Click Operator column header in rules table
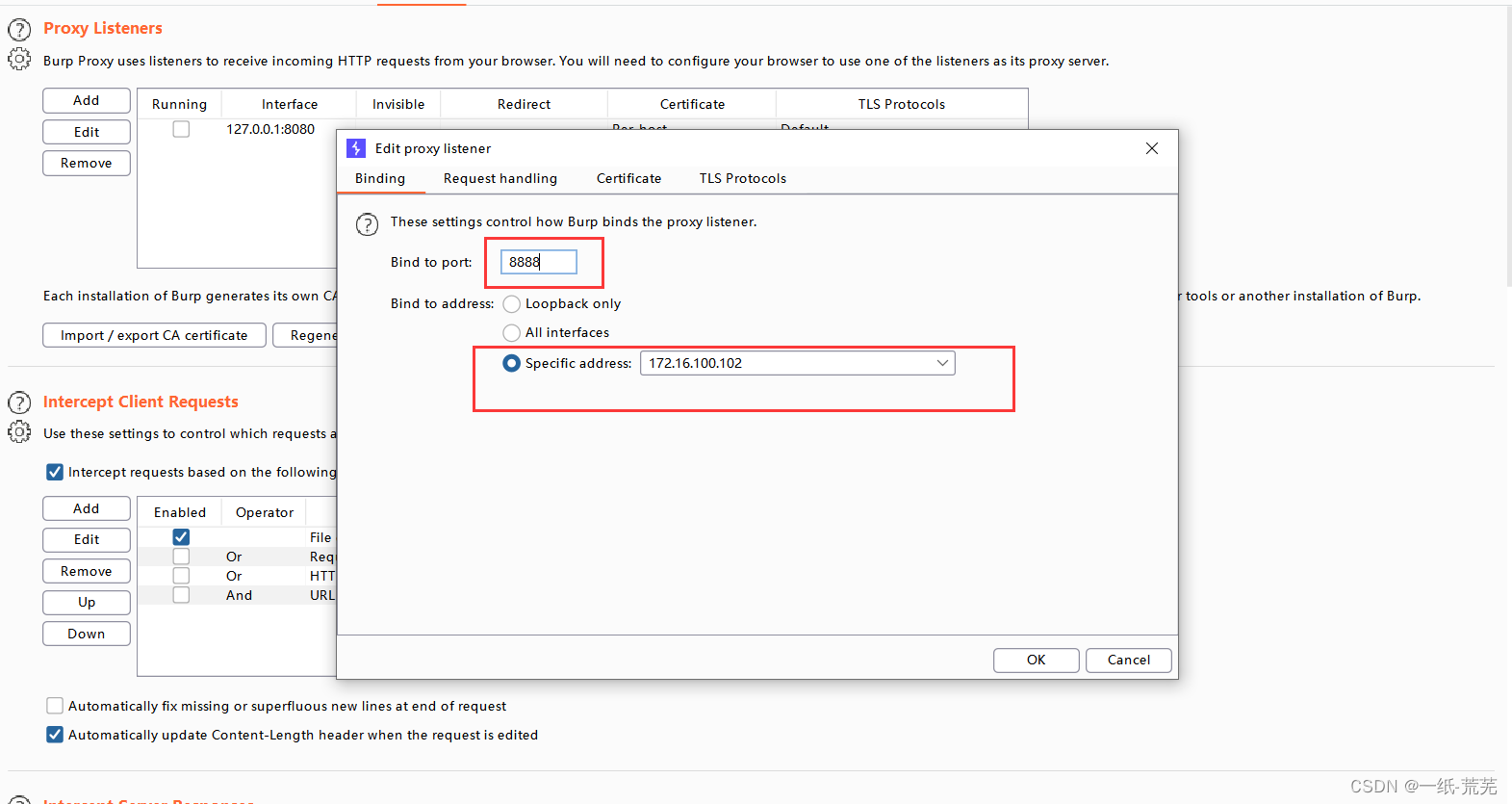The width and height of the screenshot is (1512, 804). [265, 512]
